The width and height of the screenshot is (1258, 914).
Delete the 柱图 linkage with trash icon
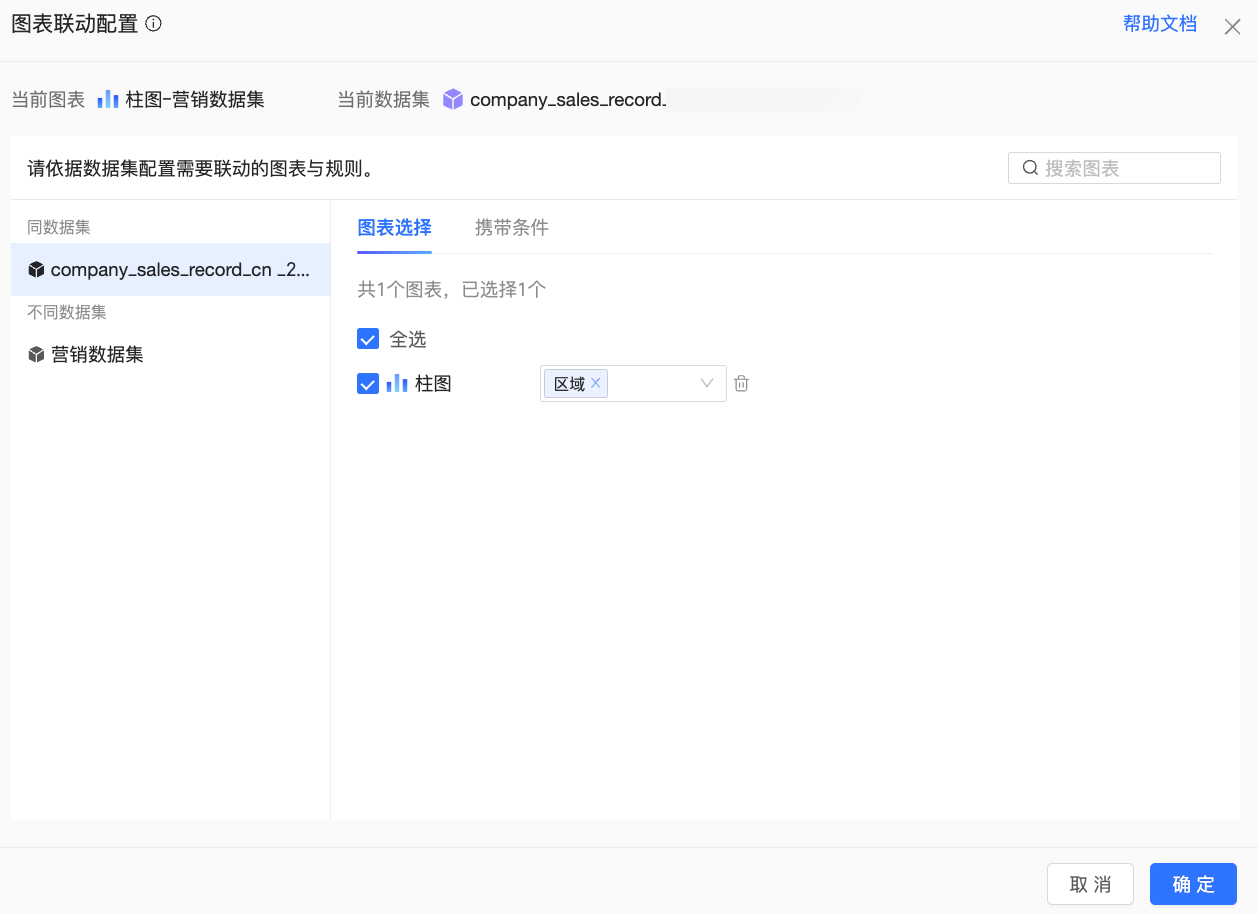[x=741, y=383]
